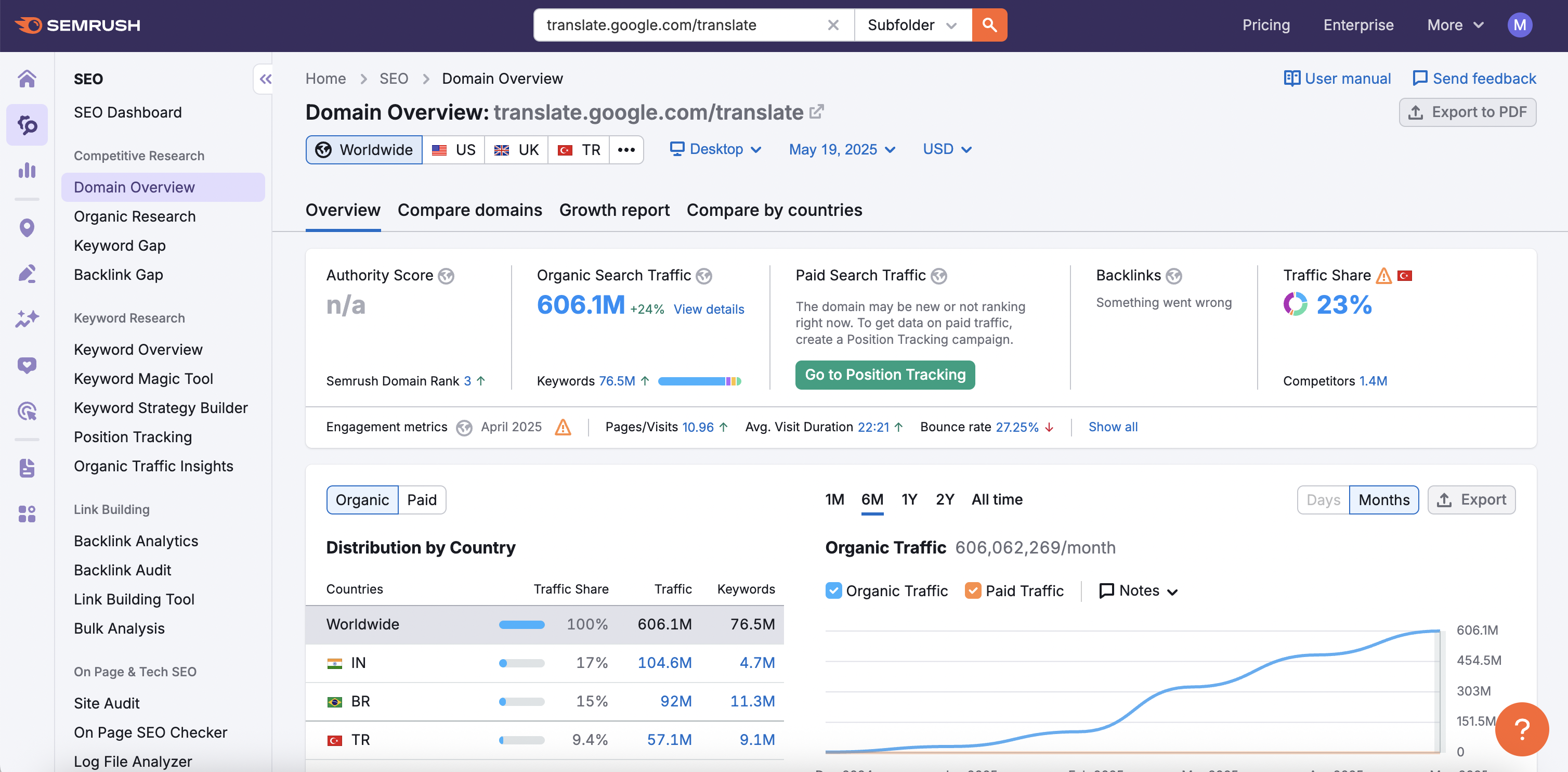Screen dimensions: 1568x772
Task: Switch to the Growth report tab
Action: [613, 210]
